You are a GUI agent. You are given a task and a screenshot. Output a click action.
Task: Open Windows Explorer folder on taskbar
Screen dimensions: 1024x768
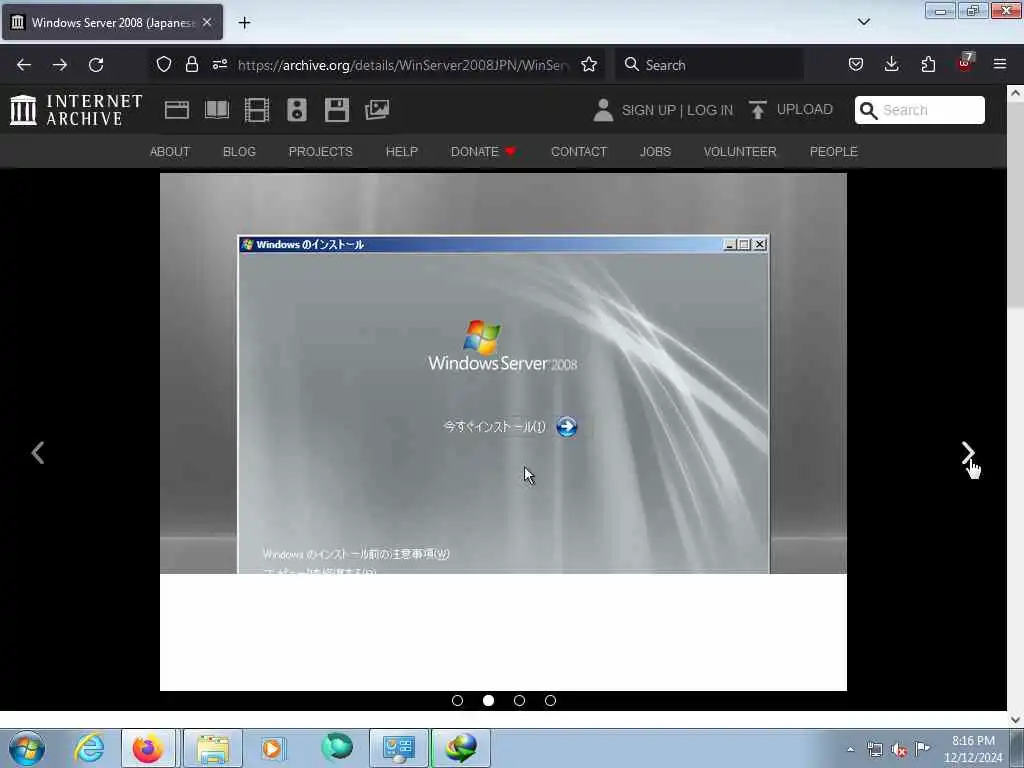tap(213, 748)
